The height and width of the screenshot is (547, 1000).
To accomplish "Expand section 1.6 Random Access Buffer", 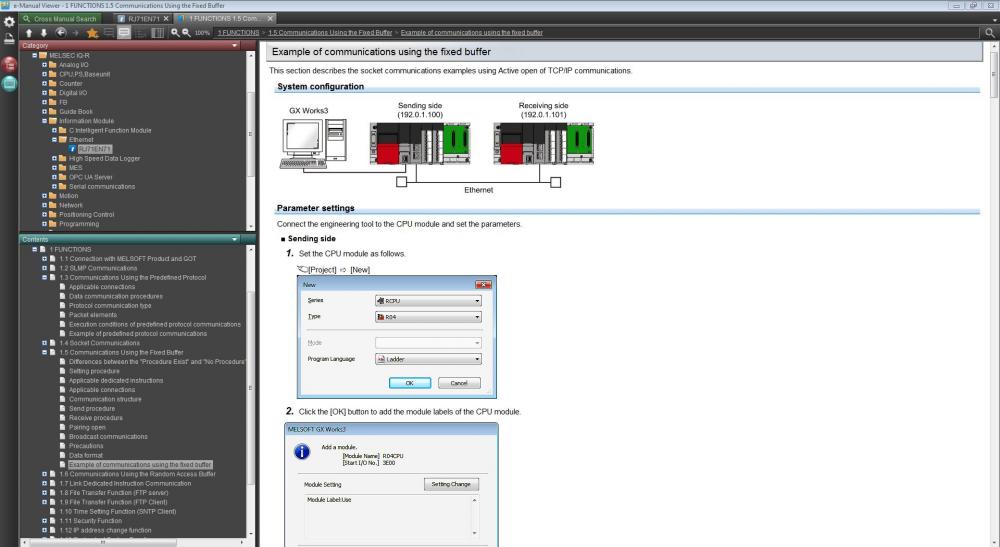I will [x=45, y=474].
